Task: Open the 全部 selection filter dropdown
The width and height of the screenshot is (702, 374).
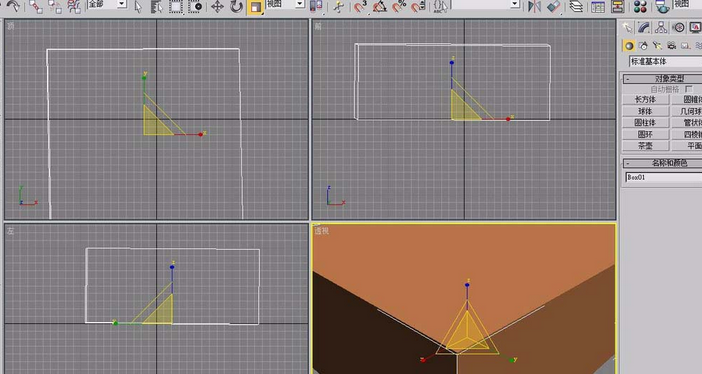Action: pyautogui.click(x=107, y=4)
